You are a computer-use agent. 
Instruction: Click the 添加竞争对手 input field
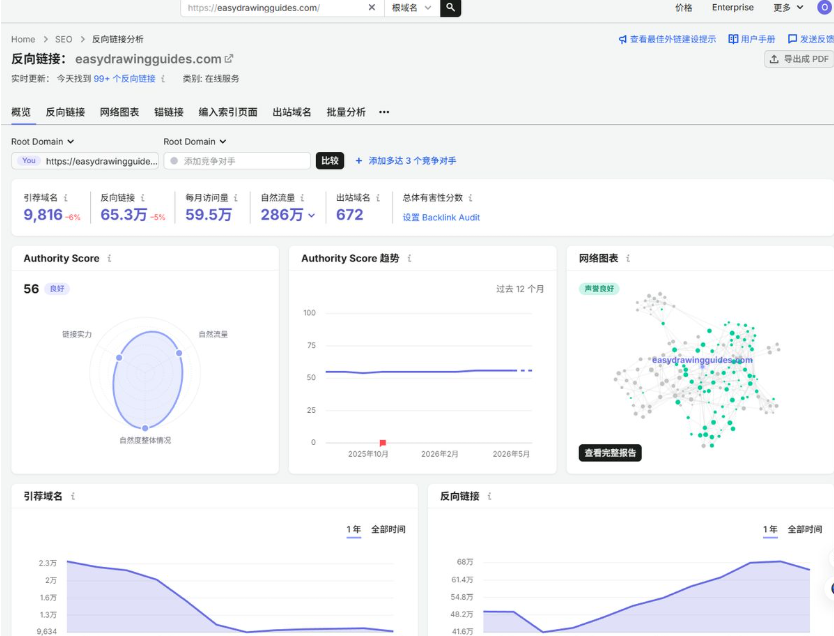pyautogui.click(x=237, y=161)
